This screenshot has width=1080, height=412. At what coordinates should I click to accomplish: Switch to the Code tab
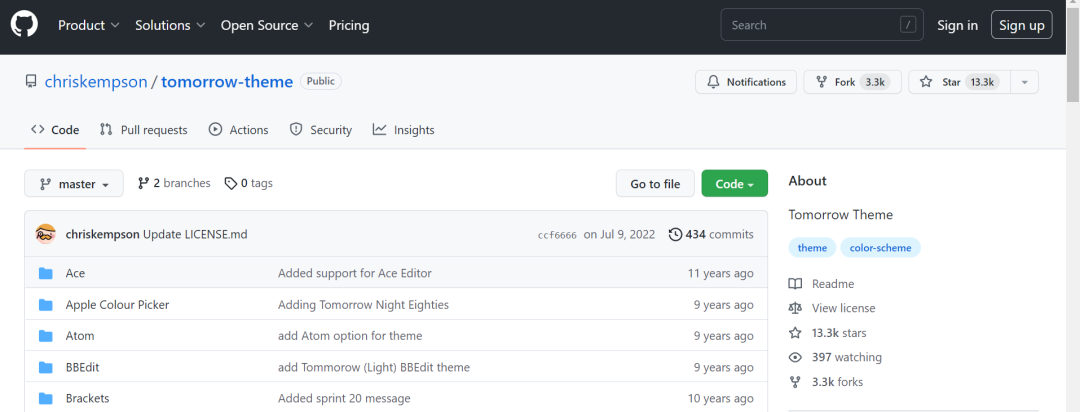click(x=55, y=130)
